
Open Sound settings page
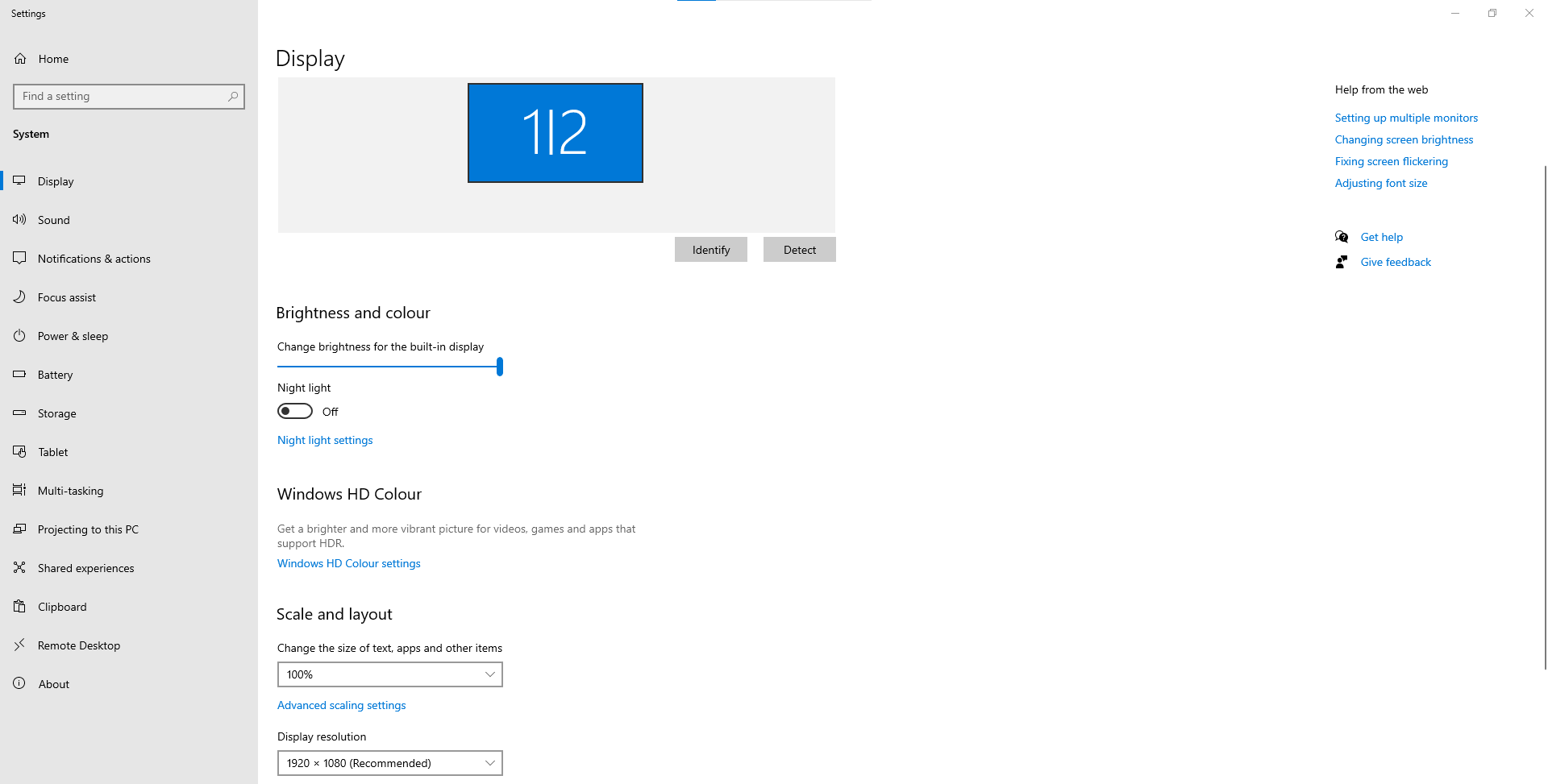coord(129,220)
